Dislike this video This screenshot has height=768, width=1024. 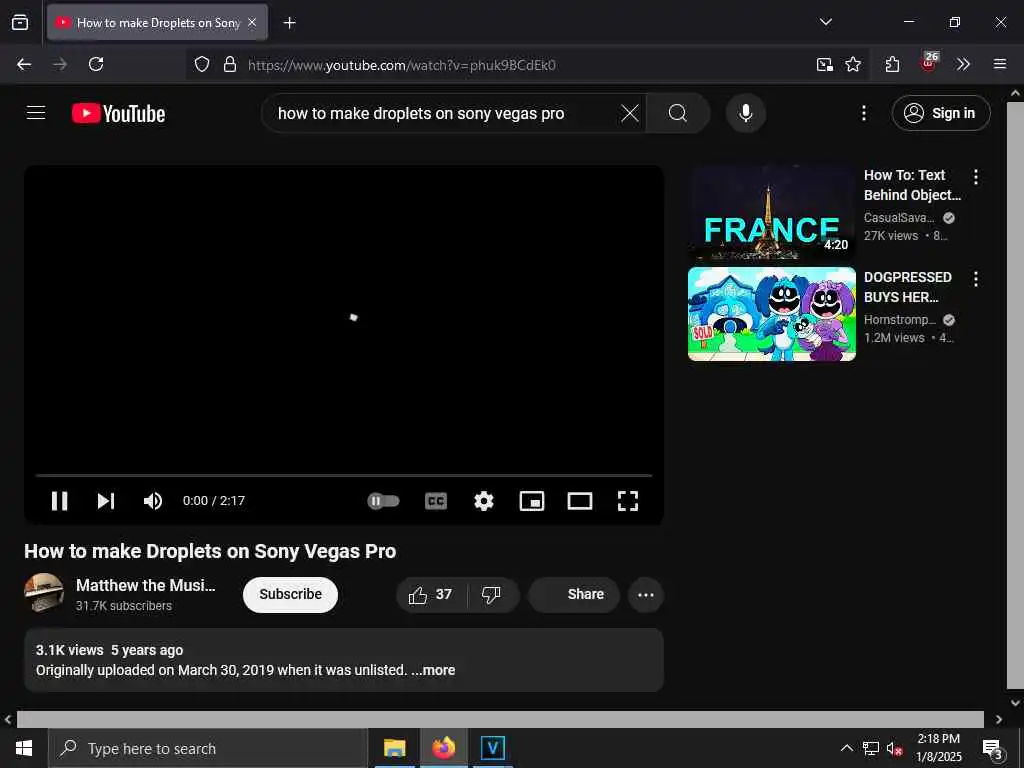491,594
